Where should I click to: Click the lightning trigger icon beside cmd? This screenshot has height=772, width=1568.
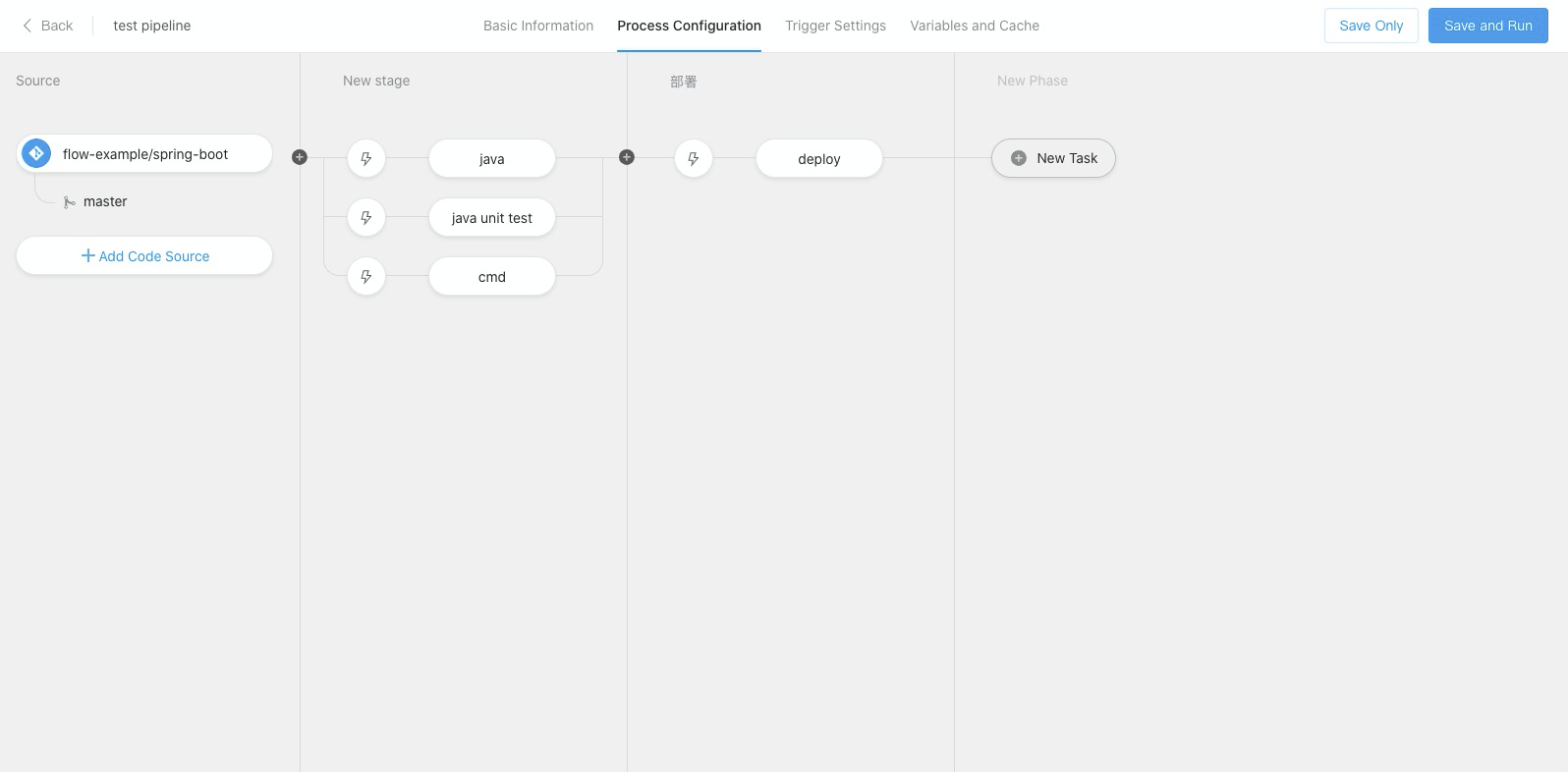[366, 277]
